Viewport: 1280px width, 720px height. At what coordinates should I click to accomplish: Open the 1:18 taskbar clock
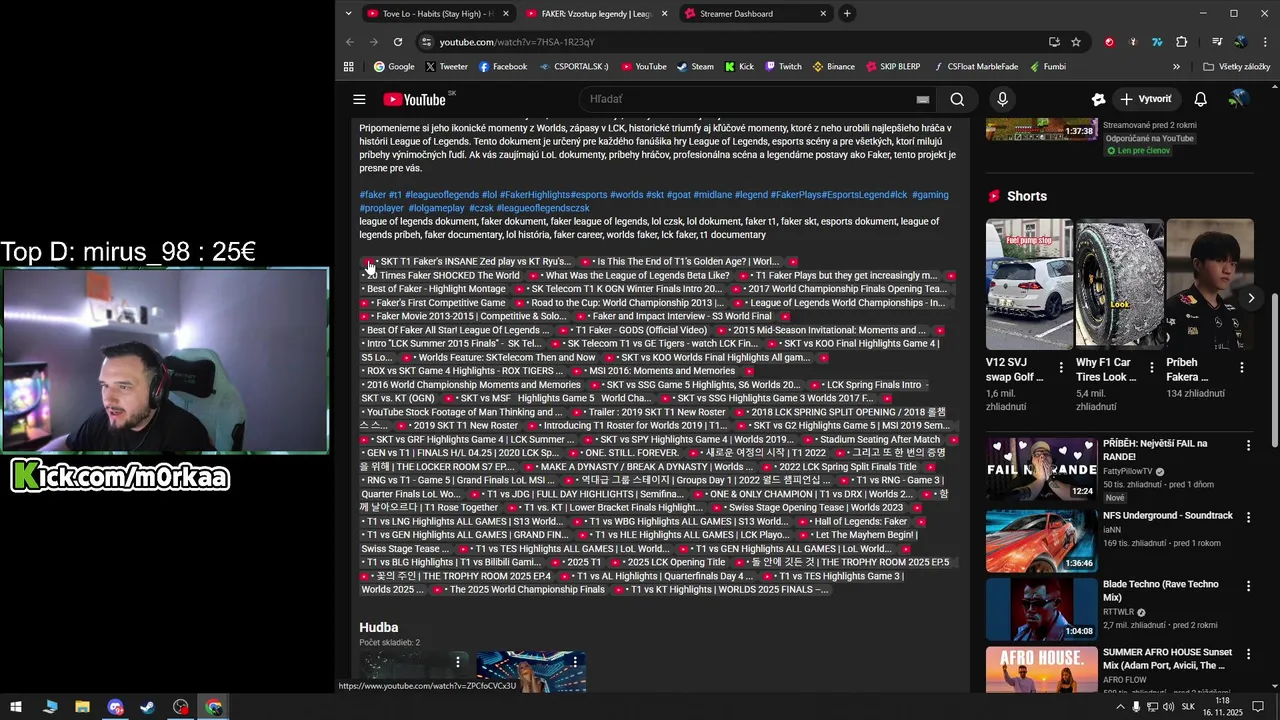[x=1222, y=707]
